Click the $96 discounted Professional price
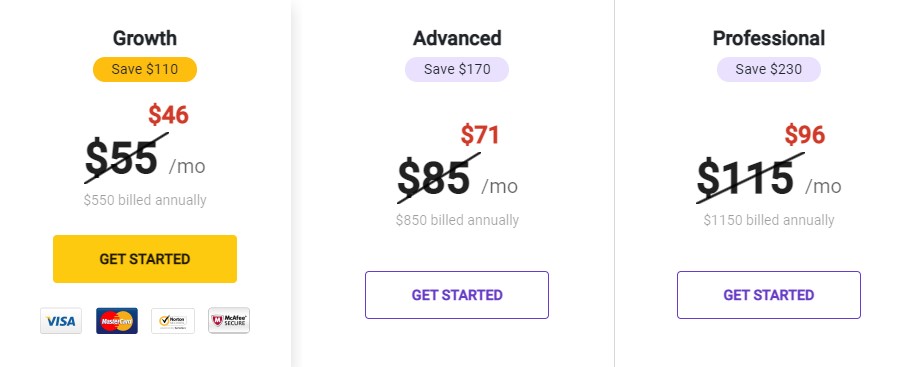The height and width of the screenshot is (367, 922). (805, 135)
